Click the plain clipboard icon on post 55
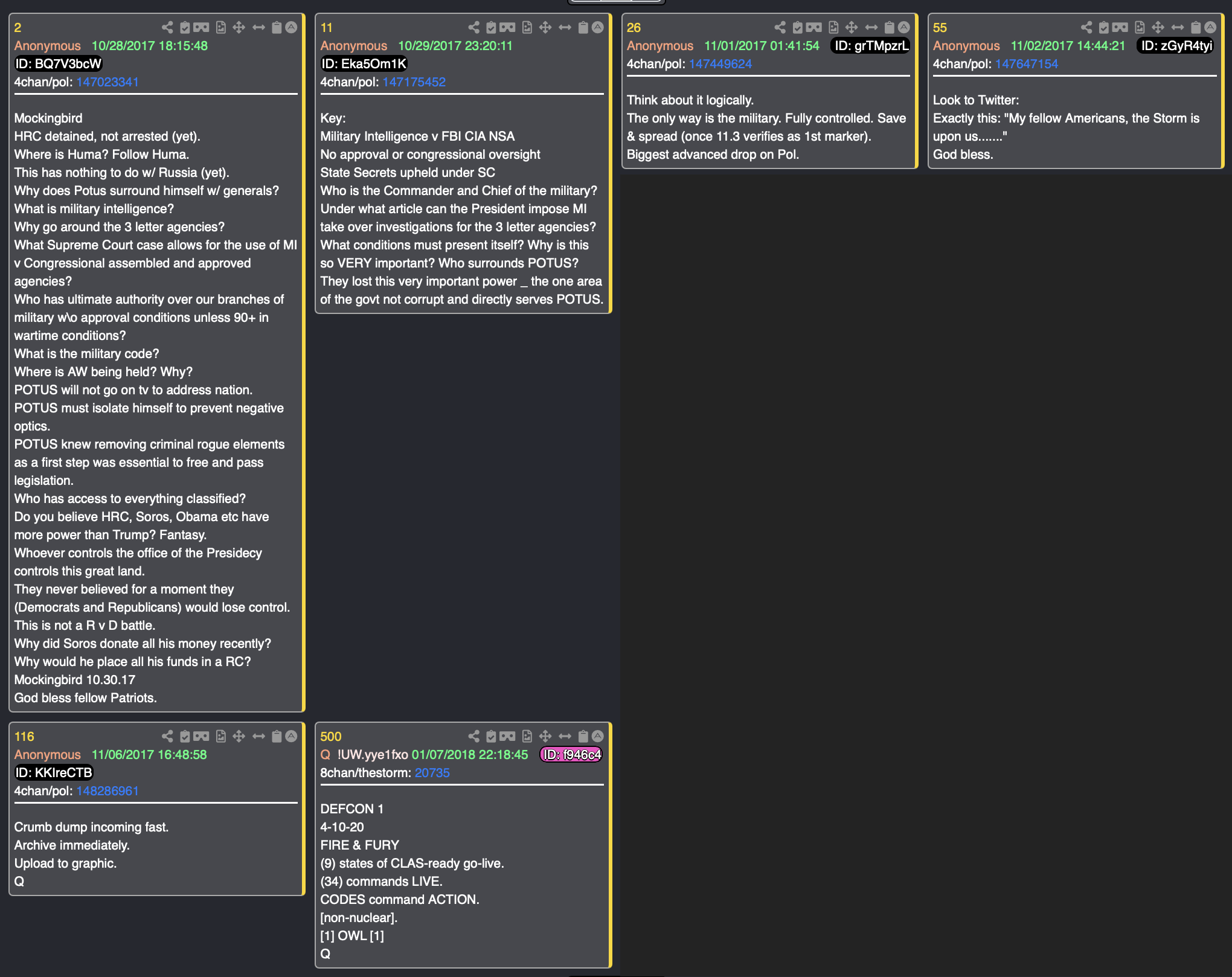Viewport: 1232px width, 977px height. pos(1195,27)
